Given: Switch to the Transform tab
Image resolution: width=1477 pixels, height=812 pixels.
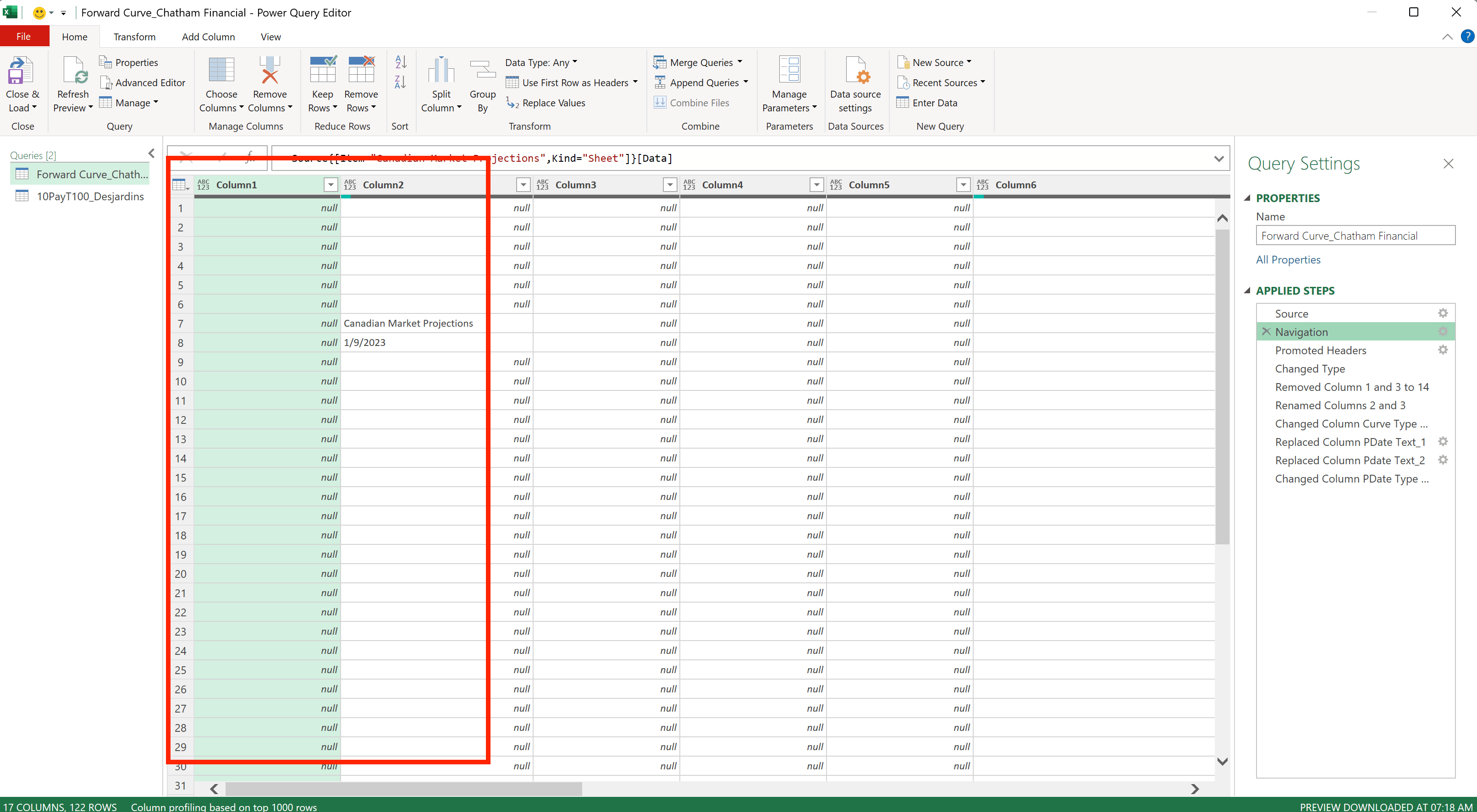Looking at the screenshot, I should [134, 37].
